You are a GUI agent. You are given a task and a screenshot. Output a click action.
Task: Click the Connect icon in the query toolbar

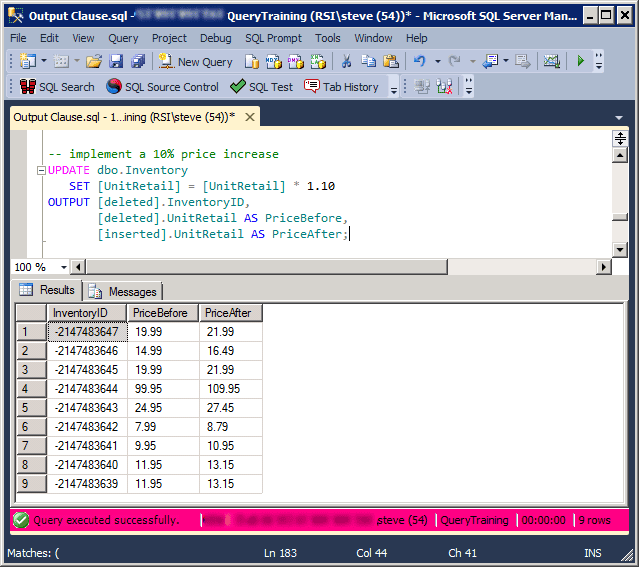click(x=422, y=87)
